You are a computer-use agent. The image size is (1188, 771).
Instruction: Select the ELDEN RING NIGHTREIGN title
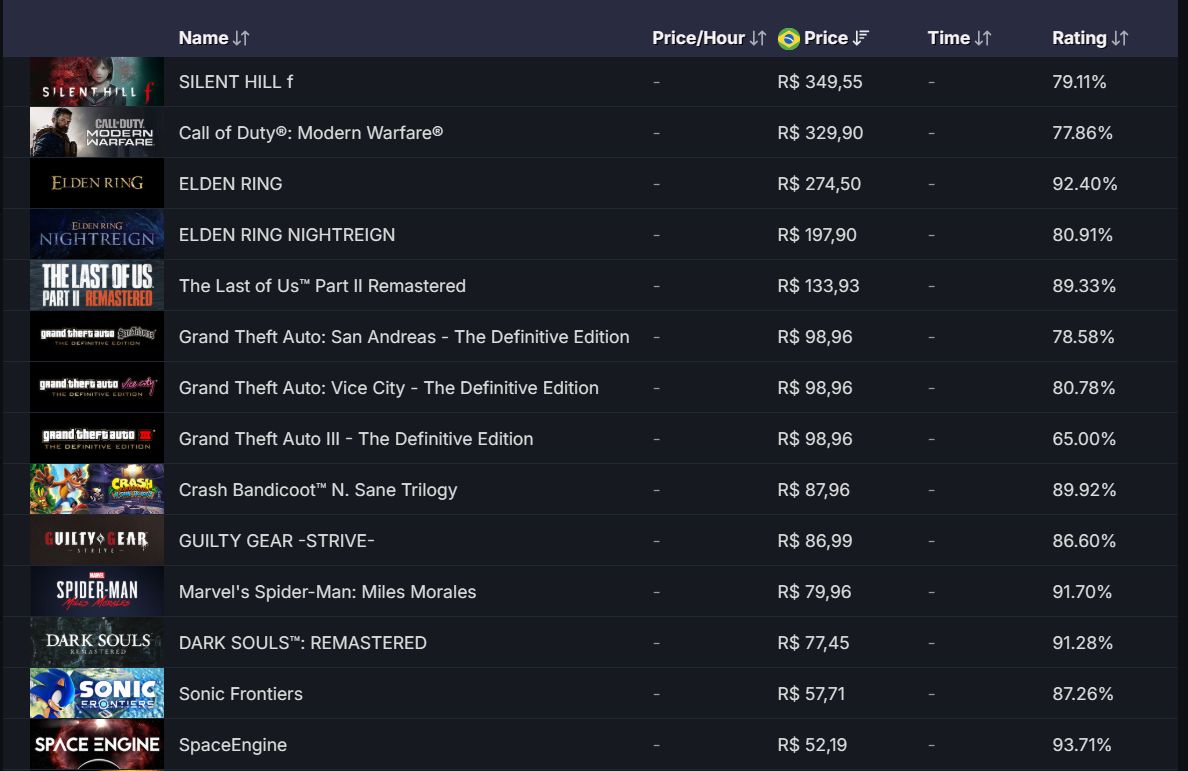(x=286, y=235)
